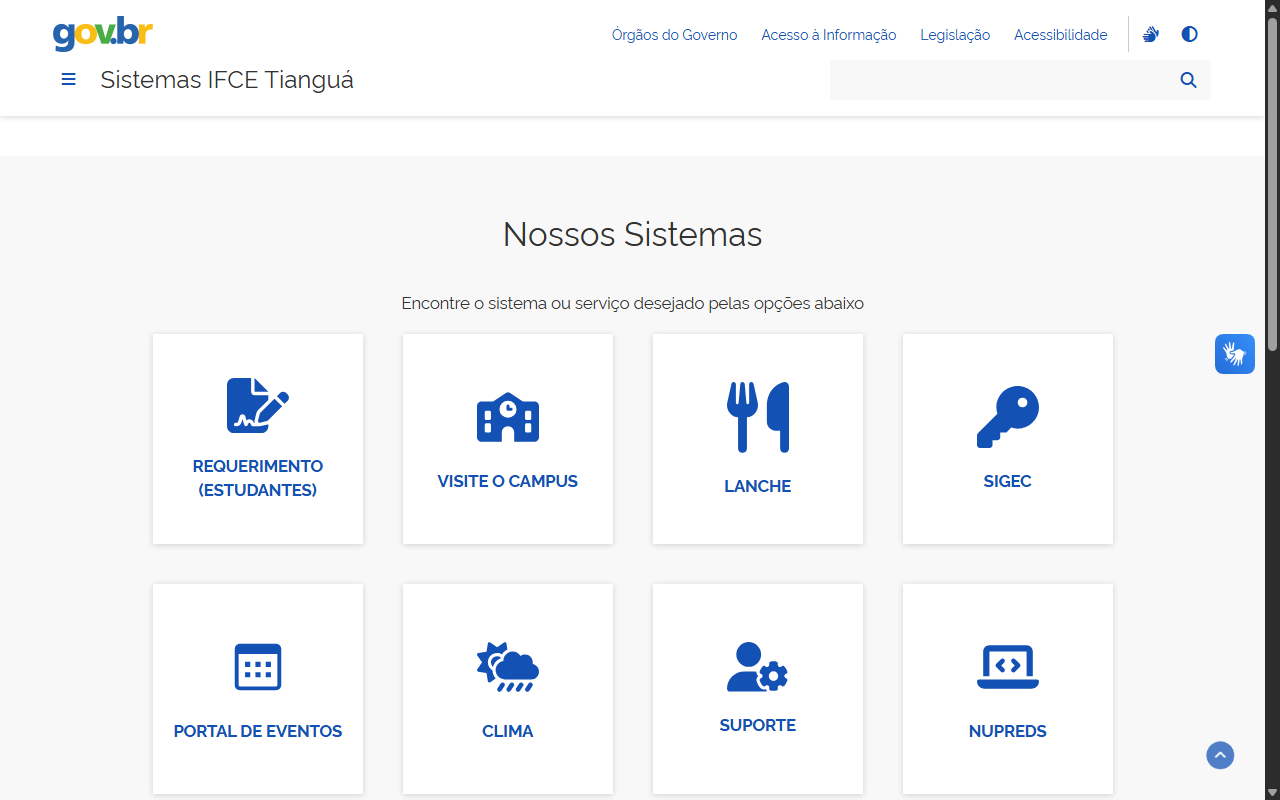Click the search magnifier icon
The height and width of the screenshot is (800, 1280).
[x=1188, y=80]
